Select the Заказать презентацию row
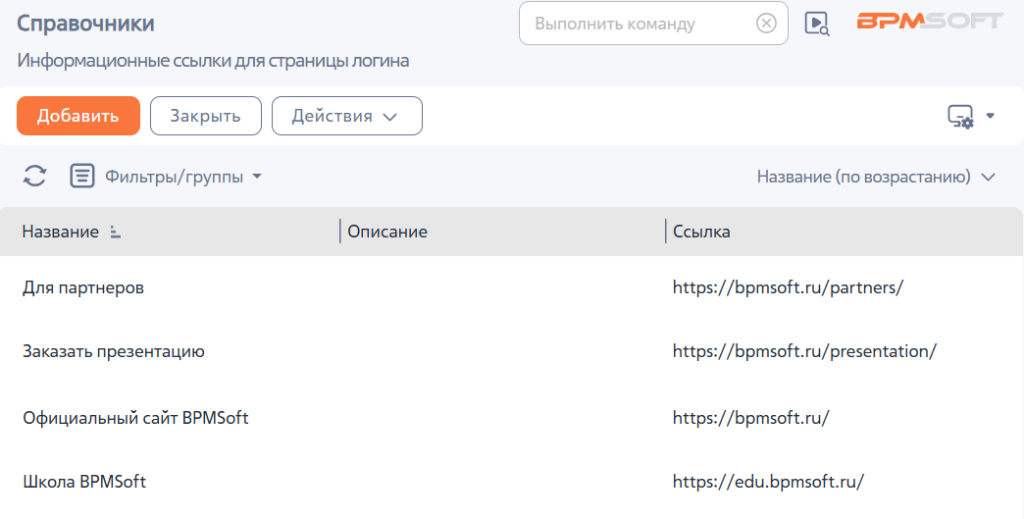 511,351
